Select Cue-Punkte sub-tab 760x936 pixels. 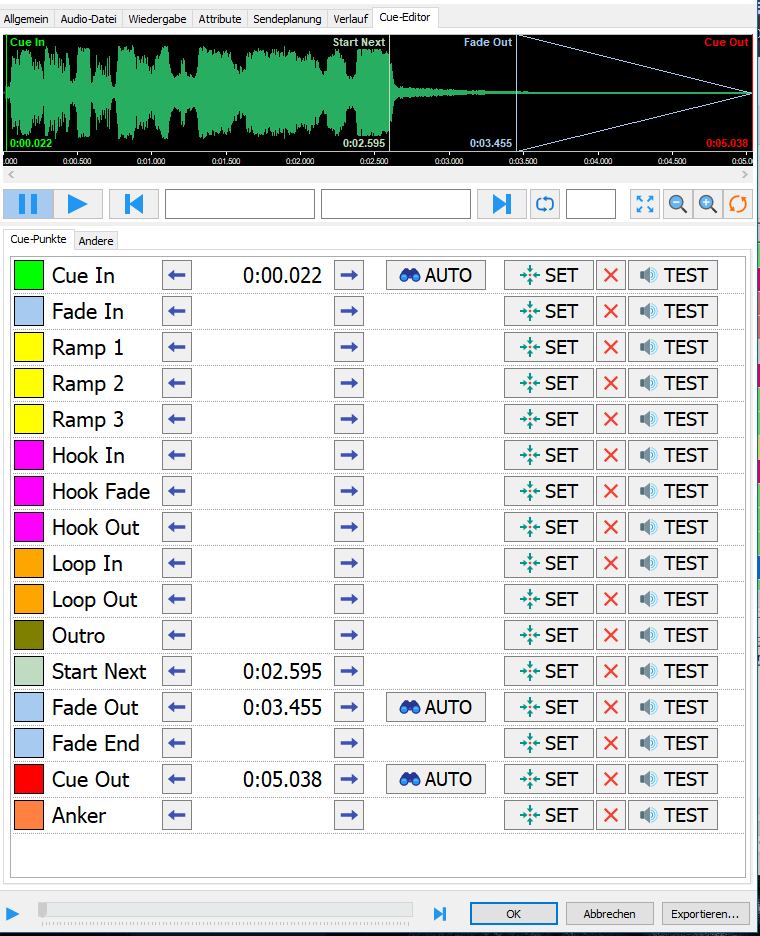38,239
